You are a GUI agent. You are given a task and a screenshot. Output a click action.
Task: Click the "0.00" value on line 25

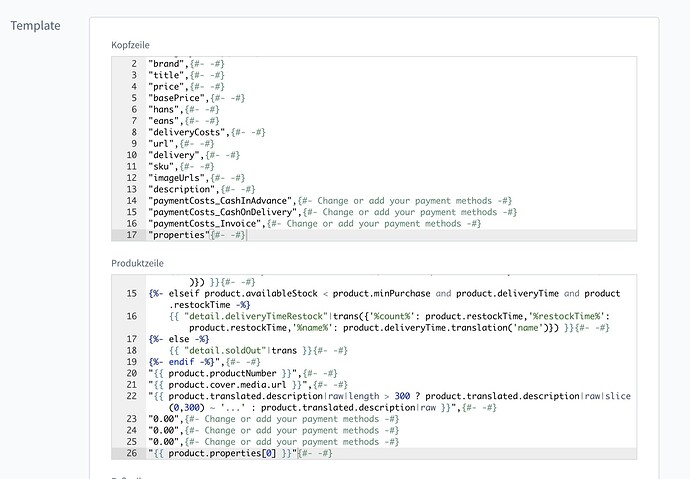pos(165,442)
